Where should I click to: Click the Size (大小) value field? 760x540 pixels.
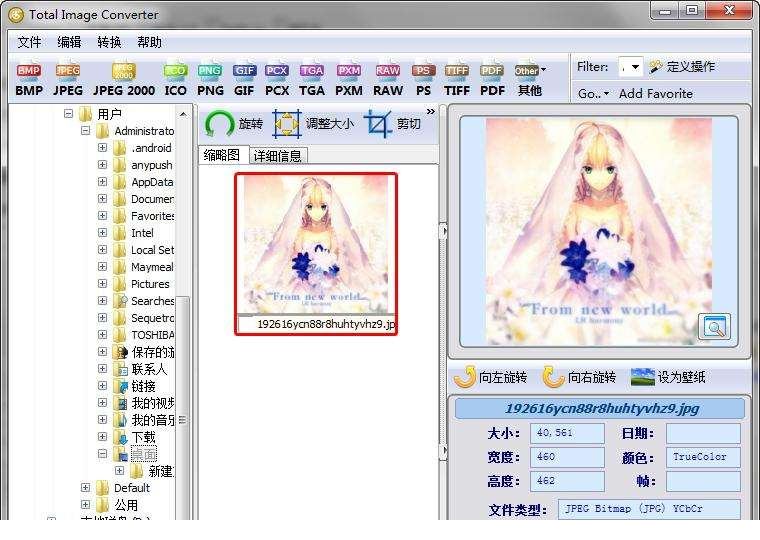click(x=567, y=433)
